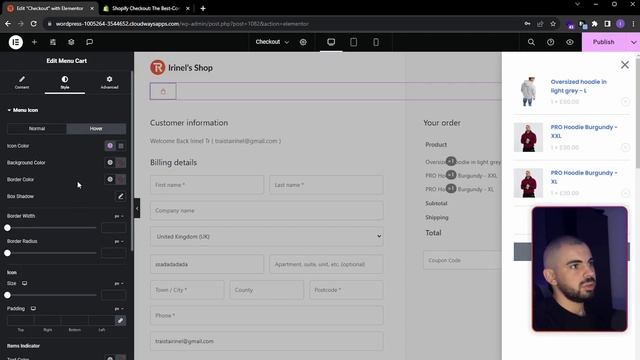
Task: Remove Oversized hoodie from the cart
Action: click(x=625, y=102)
